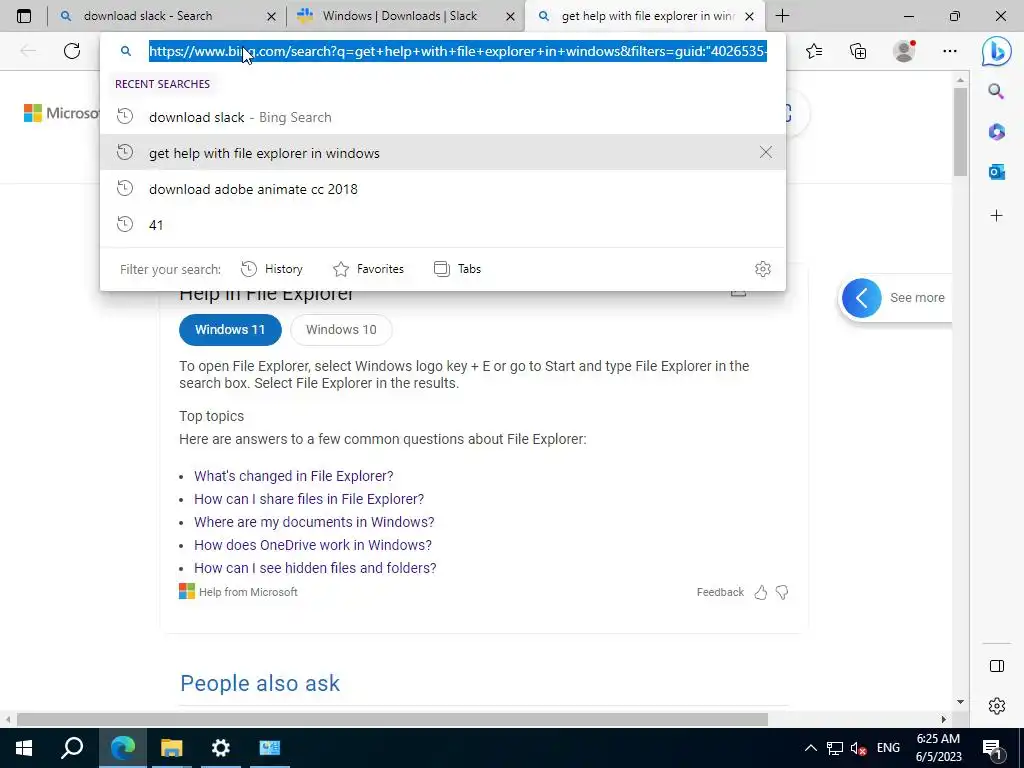This screenshot has height=768, width=1024.
Task: Click the ENG language indicator
Action: 888,748
